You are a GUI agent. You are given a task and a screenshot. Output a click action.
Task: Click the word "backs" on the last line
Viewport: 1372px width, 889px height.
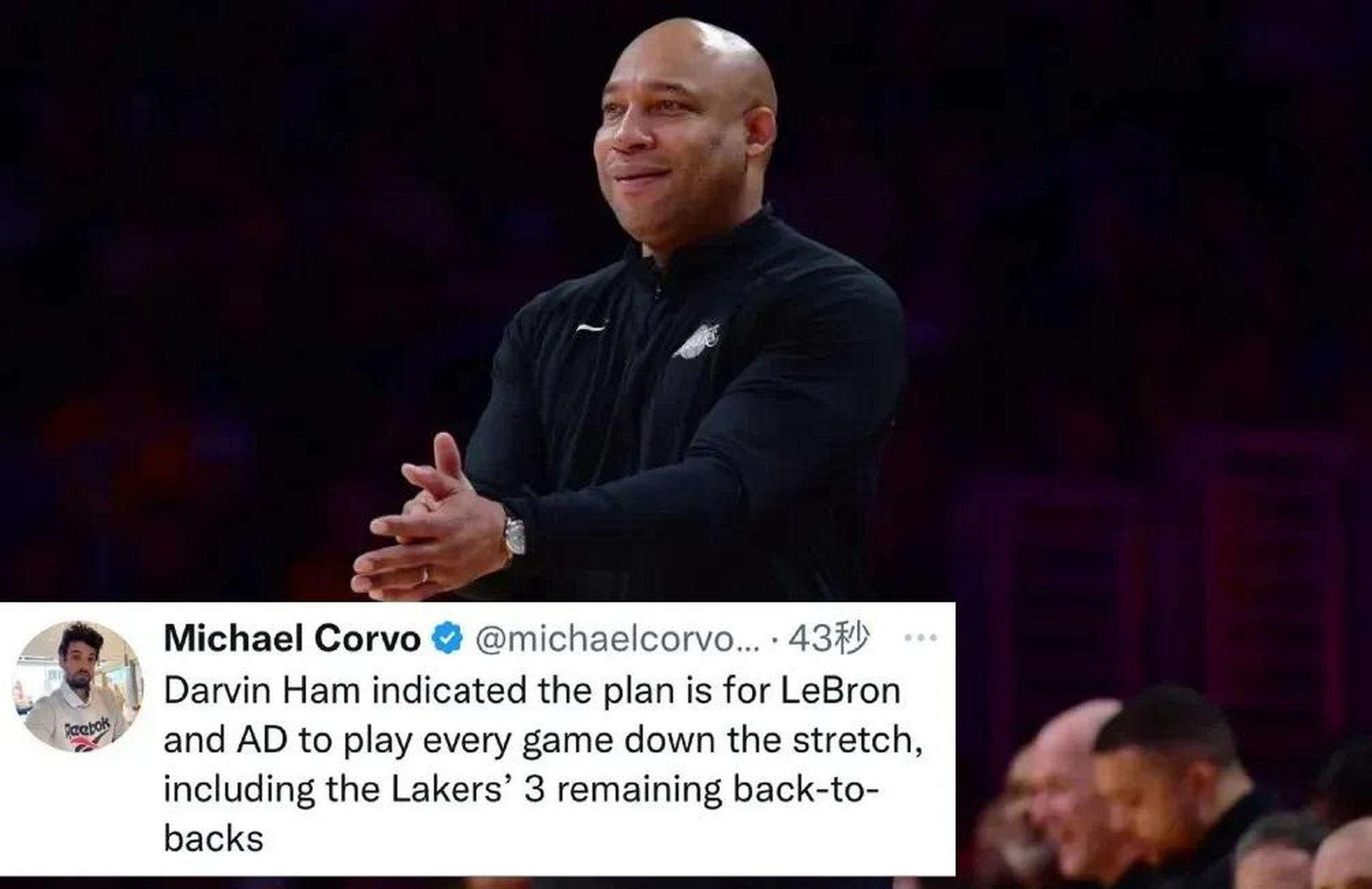tap(213, 838)
